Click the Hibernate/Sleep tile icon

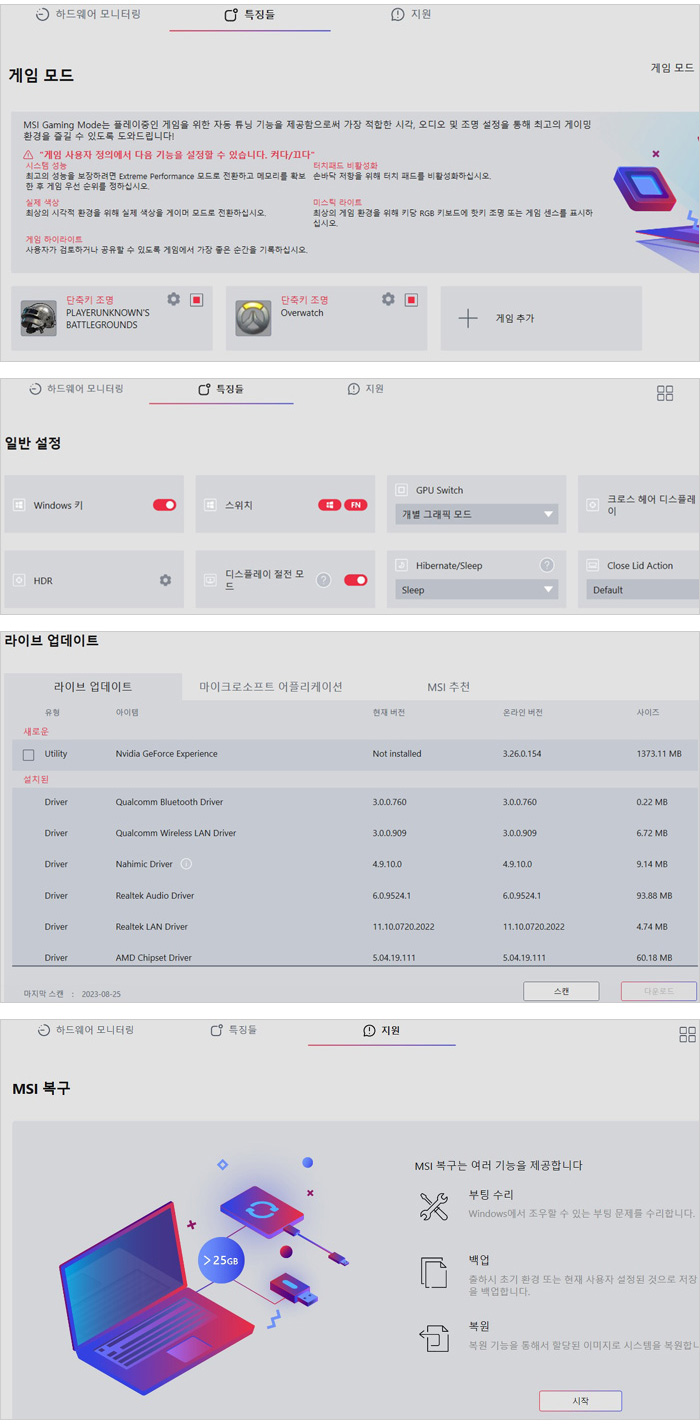(401, 565)
